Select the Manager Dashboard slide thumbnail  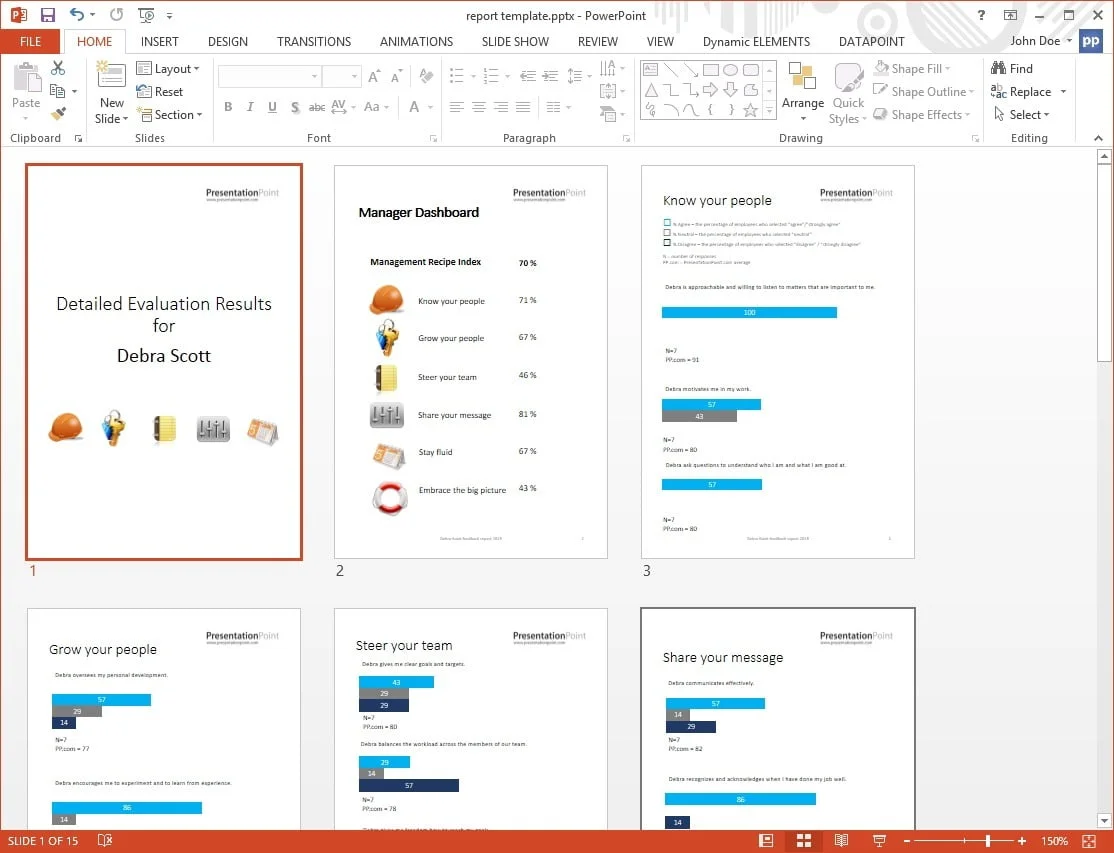tap(470, 359)
